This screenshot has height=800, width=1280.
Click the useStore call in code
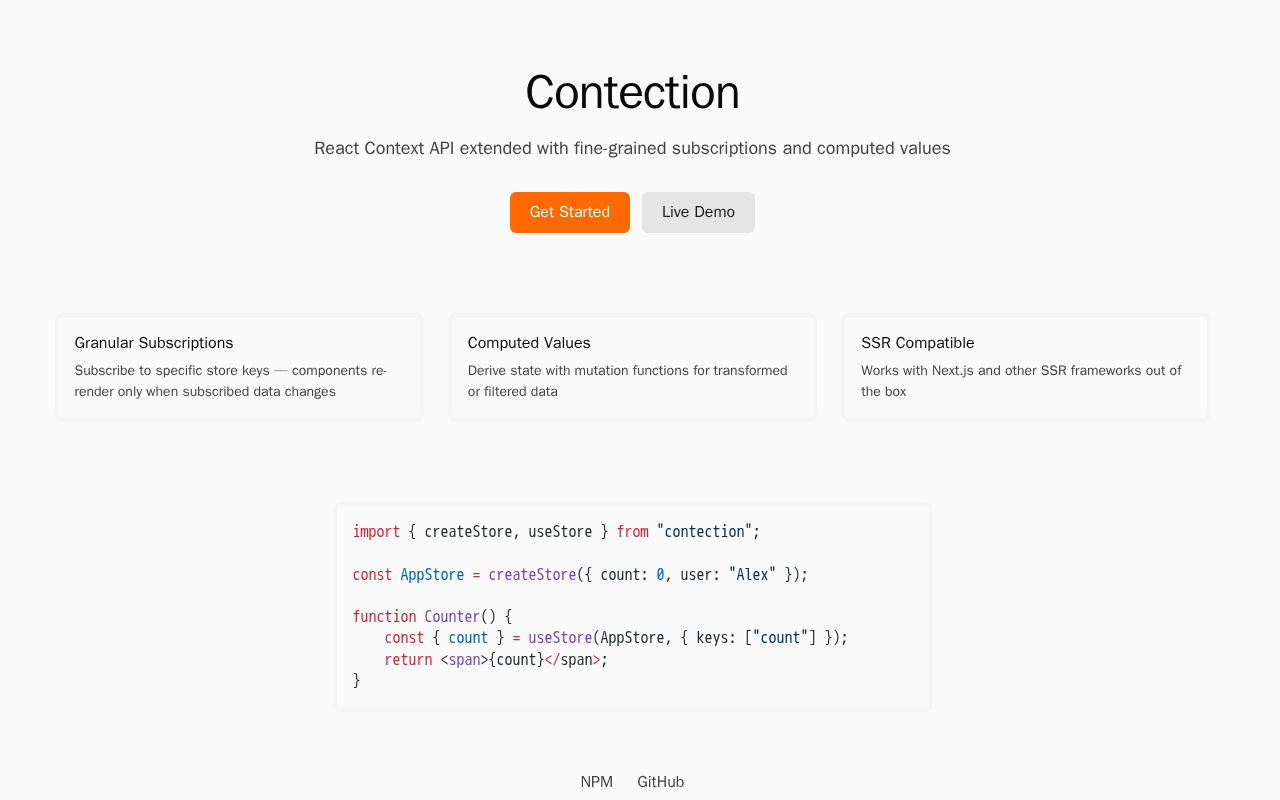tap(560, 638)
